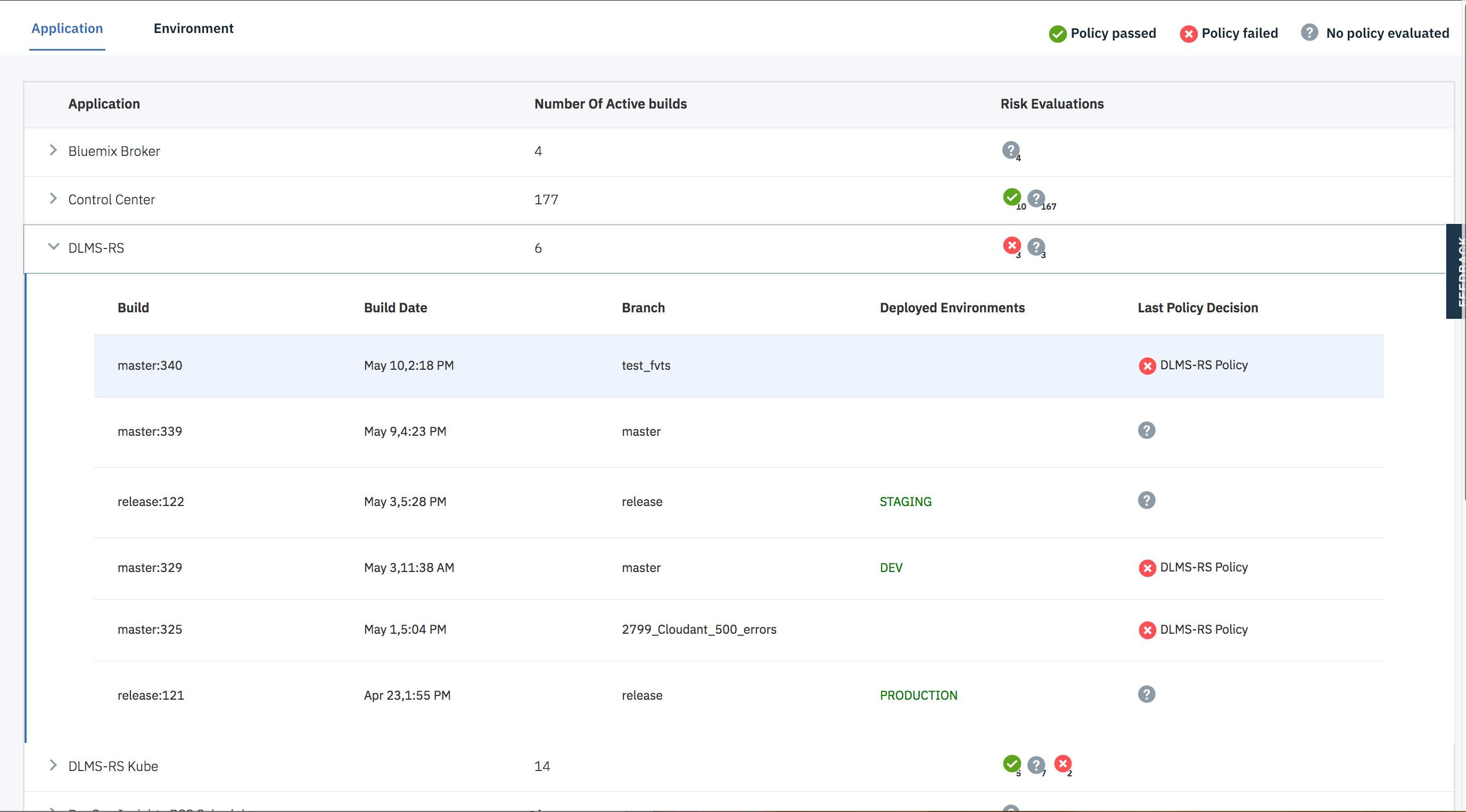The height and width of the screenshot is (812, 1466).
Task: Click Bluemix Broker no-policy question icon
Action: pos(1010,150)
